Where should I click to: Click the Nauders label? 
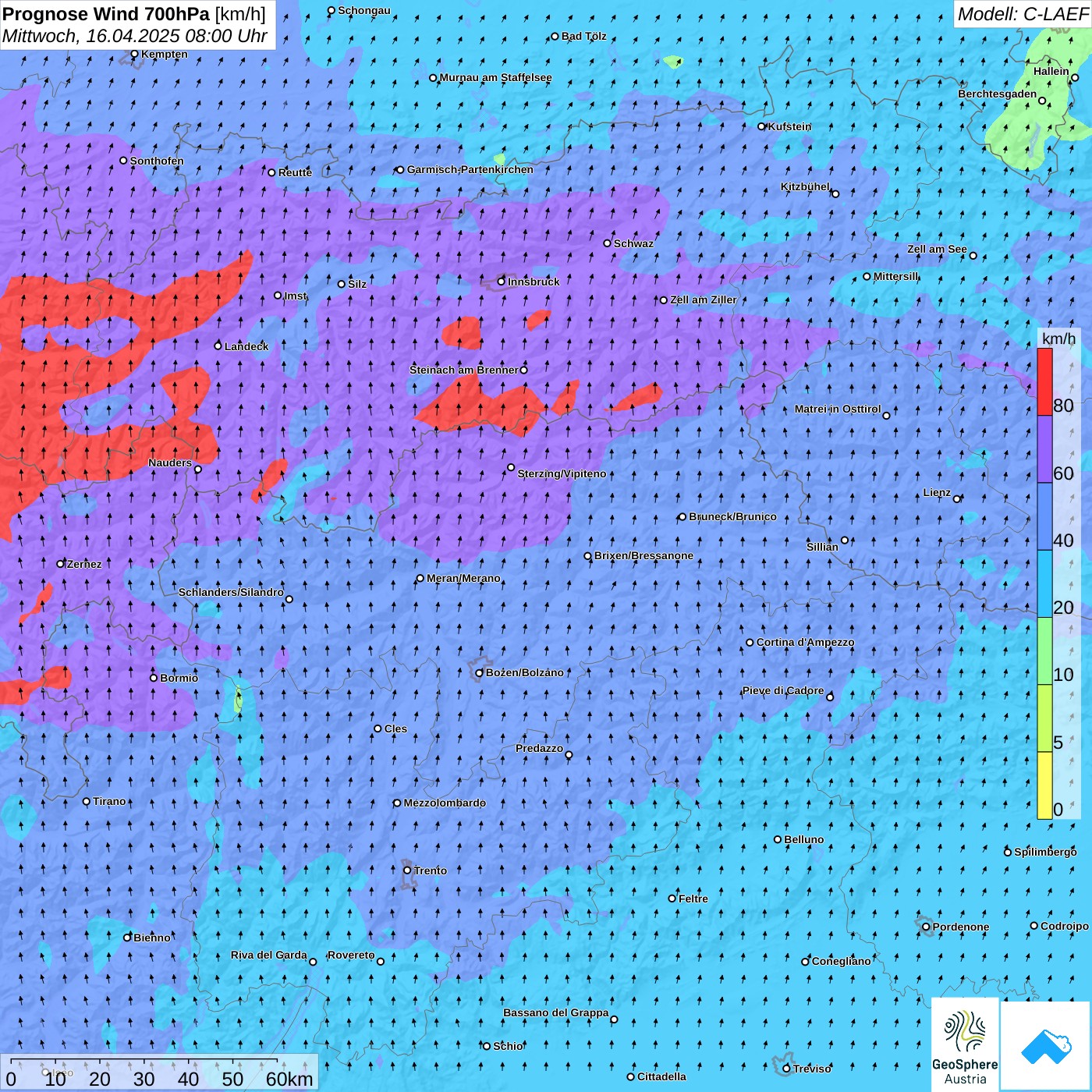pyautogui.click(x=170, y=463)
